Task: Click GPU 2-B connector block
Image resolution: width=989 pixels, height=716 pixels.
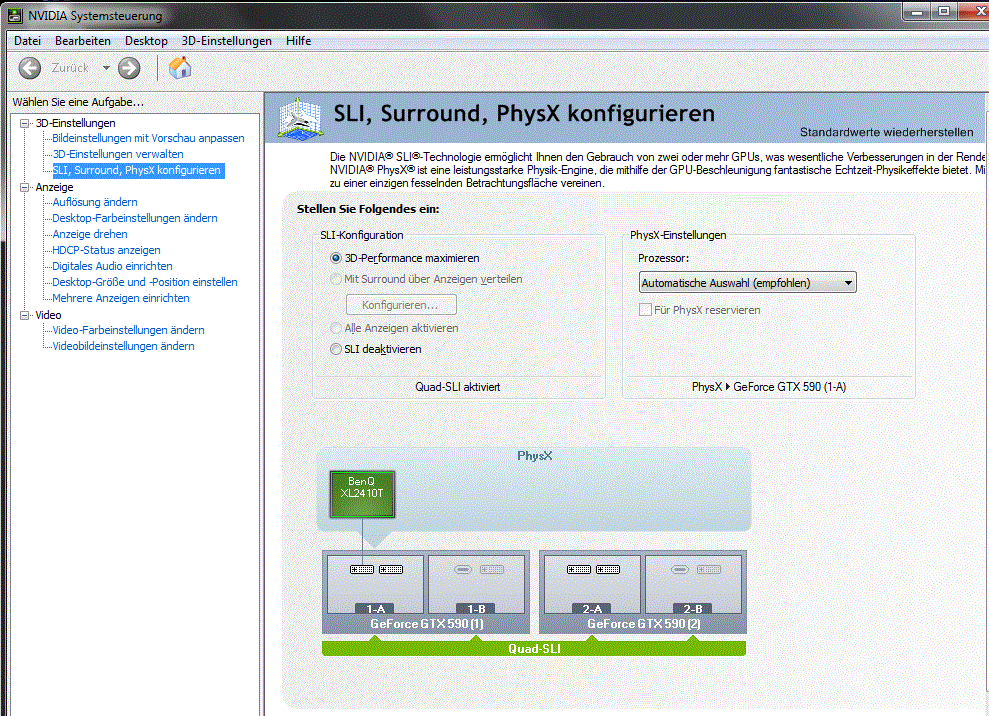Action: tap(693, 584)
